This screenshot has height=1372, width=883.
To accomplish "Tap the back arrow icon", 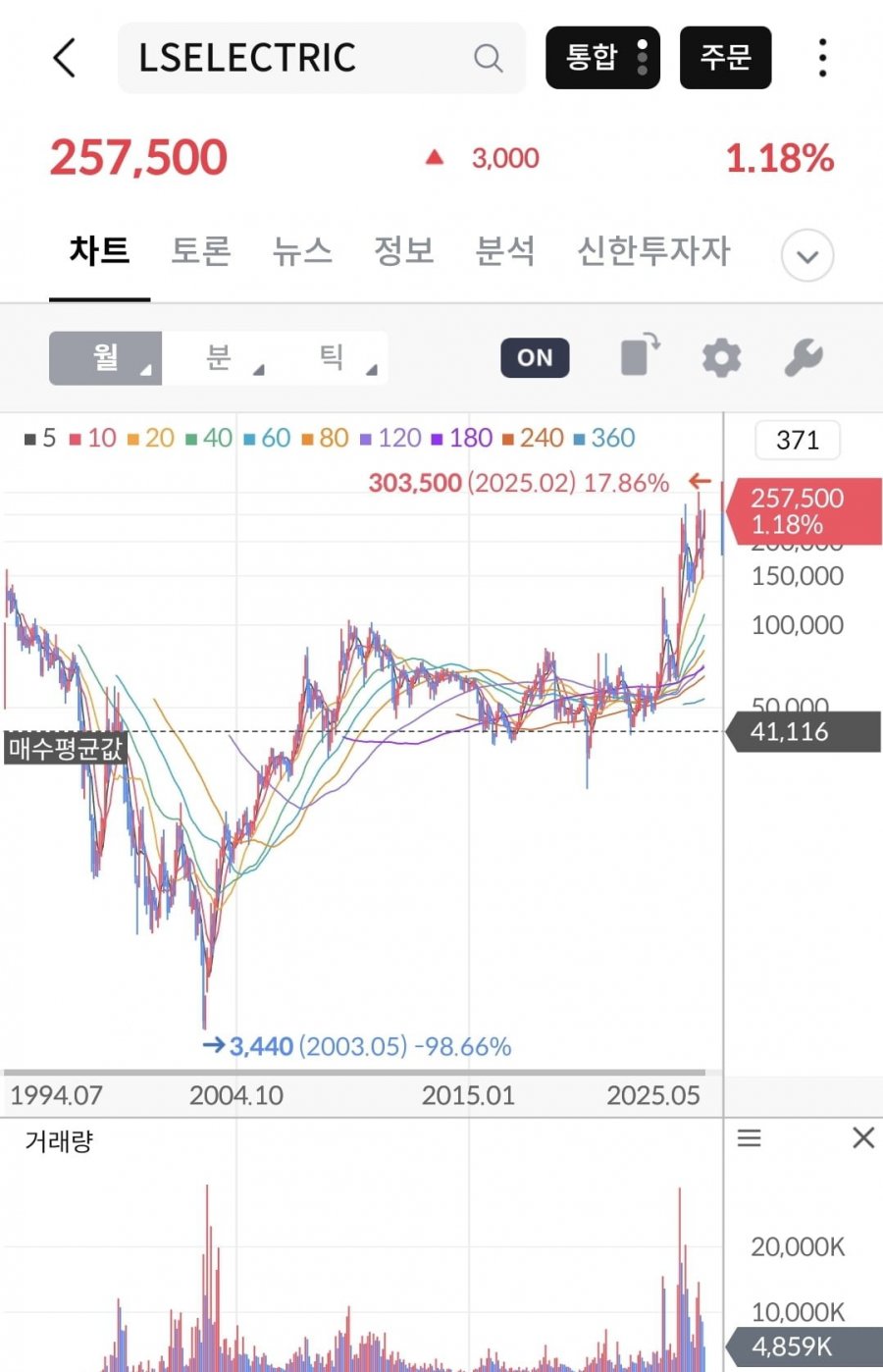I will (65, 58).
